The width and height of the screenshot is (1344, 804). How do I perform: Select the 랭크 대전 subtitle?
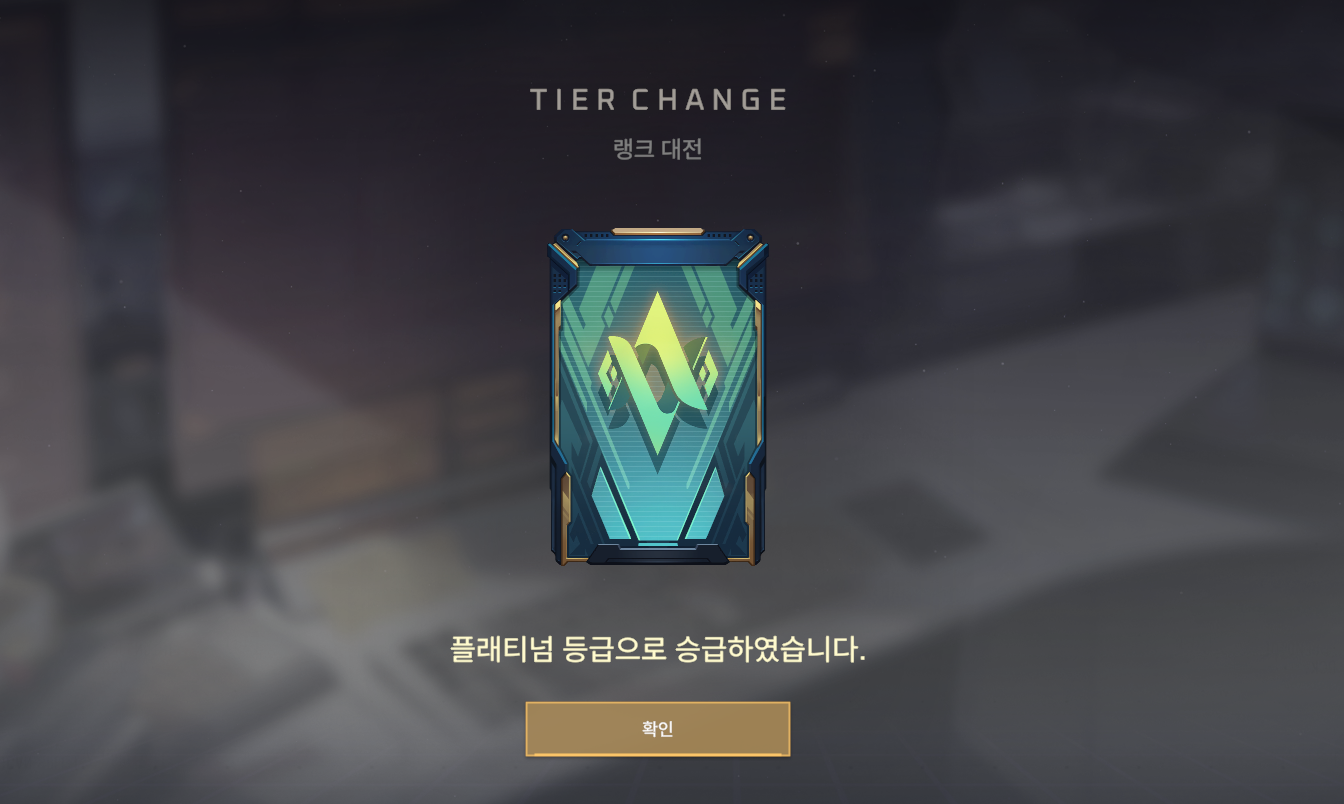click(658, 149)
